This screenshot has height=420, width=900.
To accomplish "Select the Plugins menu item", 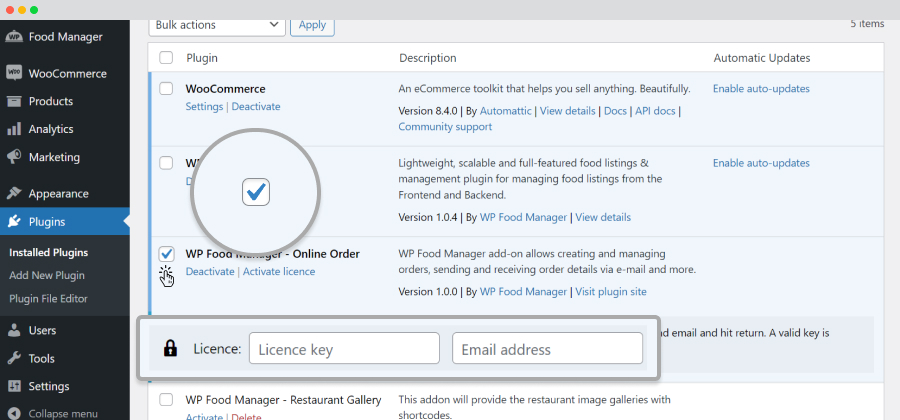I will click(x=65, y=221).
